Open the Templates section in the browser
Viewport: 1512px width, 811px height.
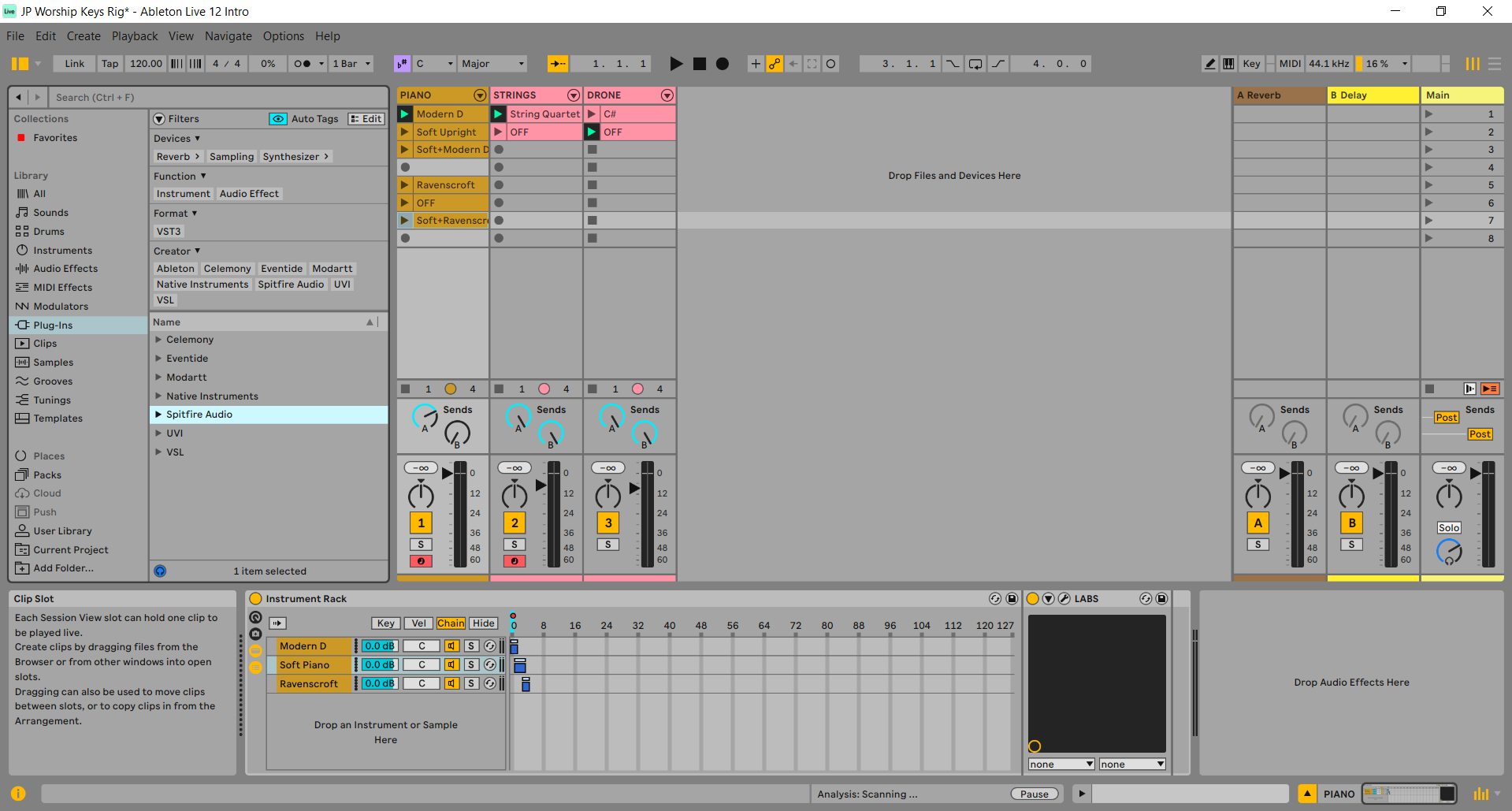point(57,419)
